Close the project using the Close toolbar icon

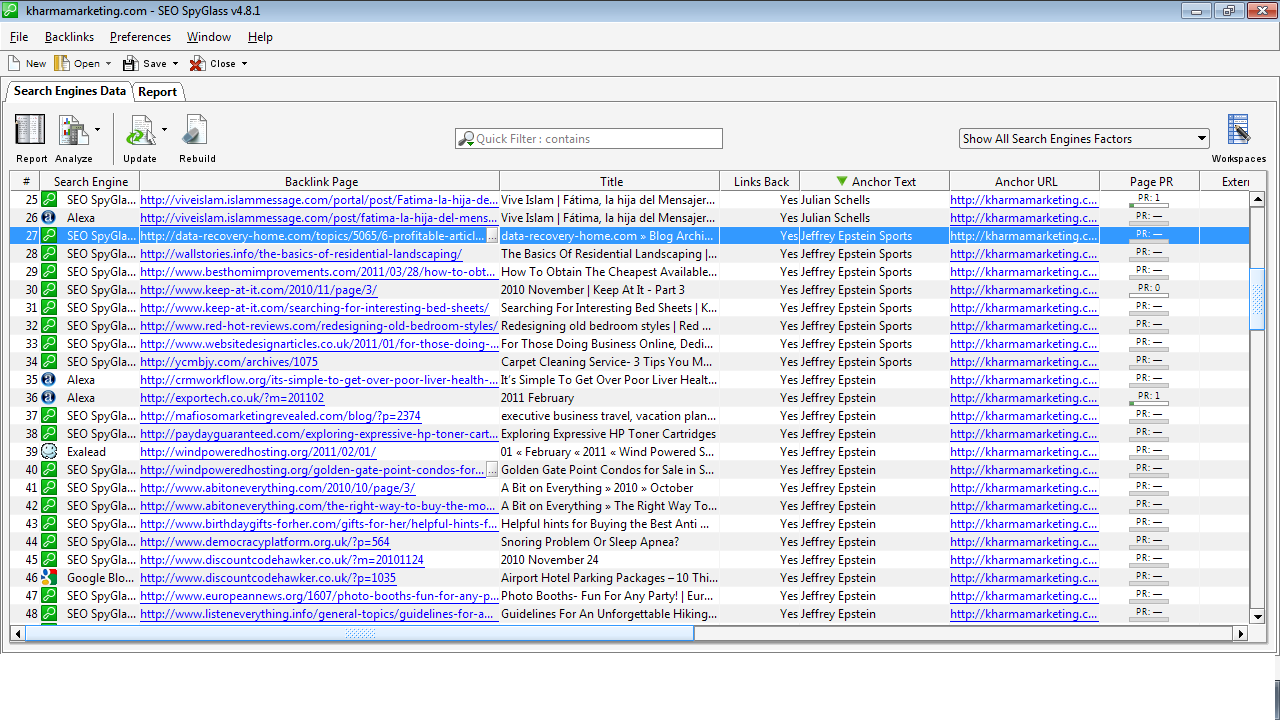pos(197,63)
